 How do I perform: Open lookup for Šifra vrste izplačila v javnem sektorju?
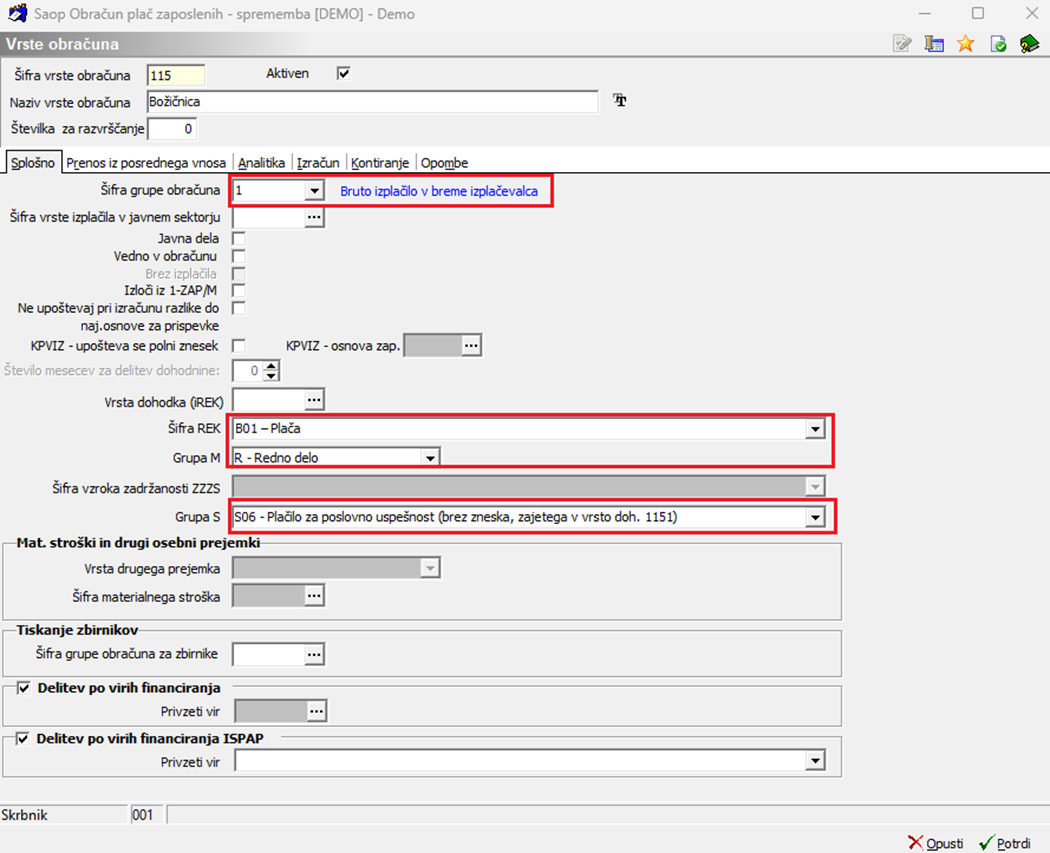click(x=314, y=218)
